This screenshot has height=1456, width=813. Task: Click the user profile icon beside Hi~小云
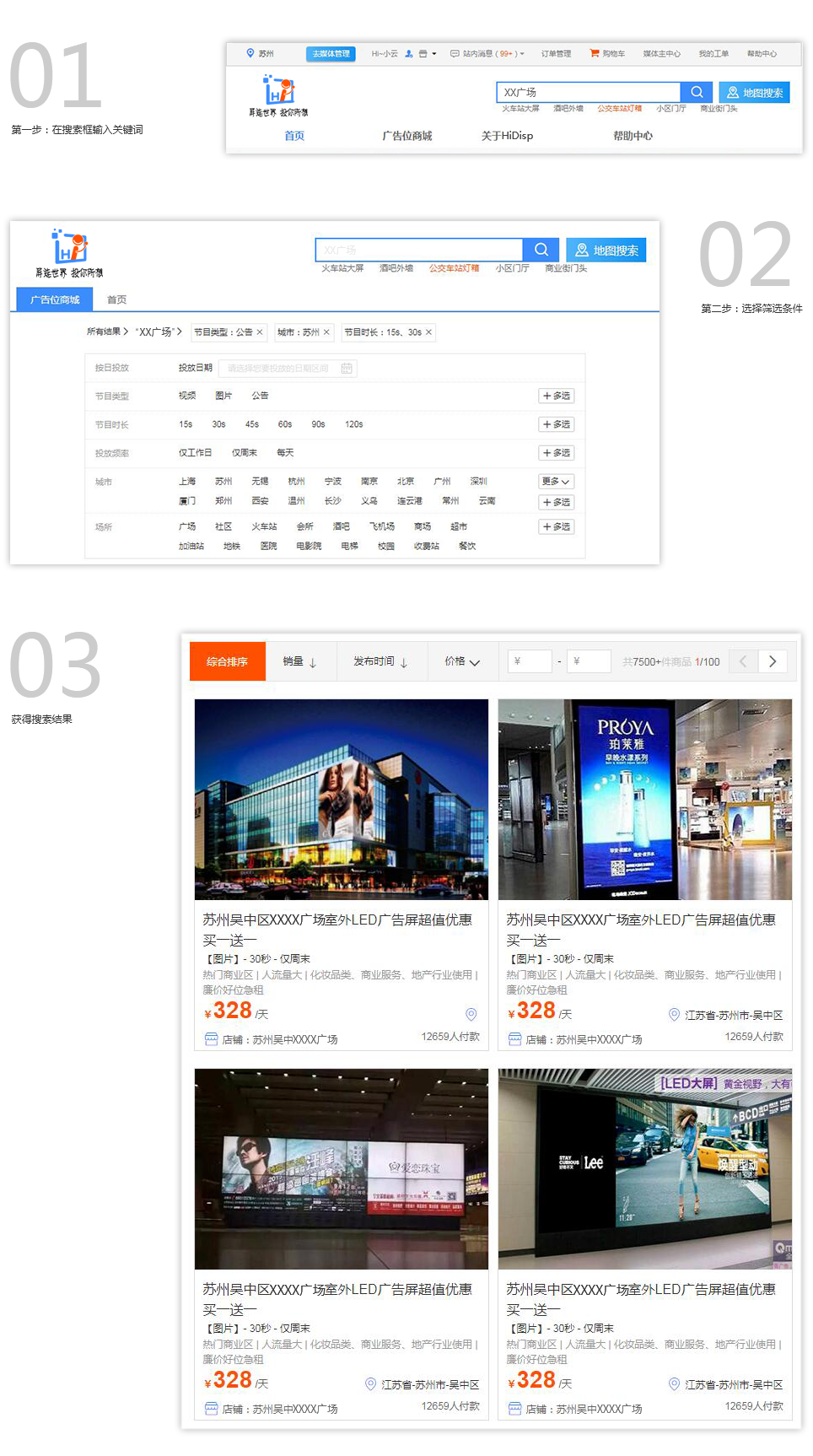409,53
